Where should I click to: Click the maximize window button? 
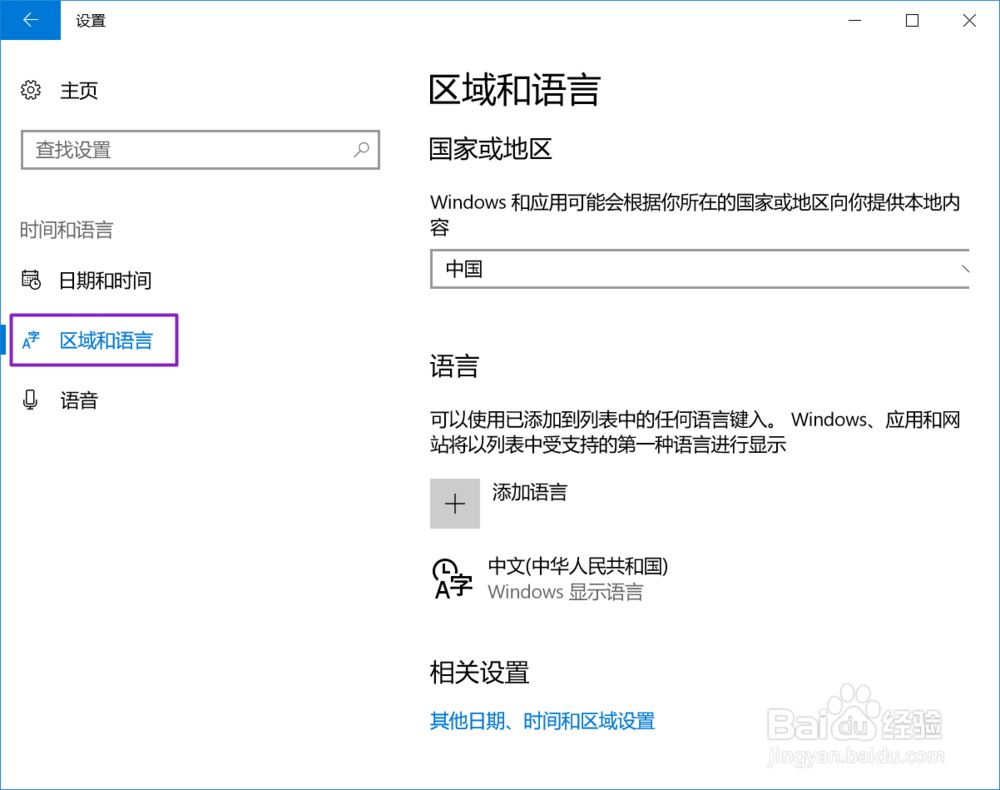(911, 20)
